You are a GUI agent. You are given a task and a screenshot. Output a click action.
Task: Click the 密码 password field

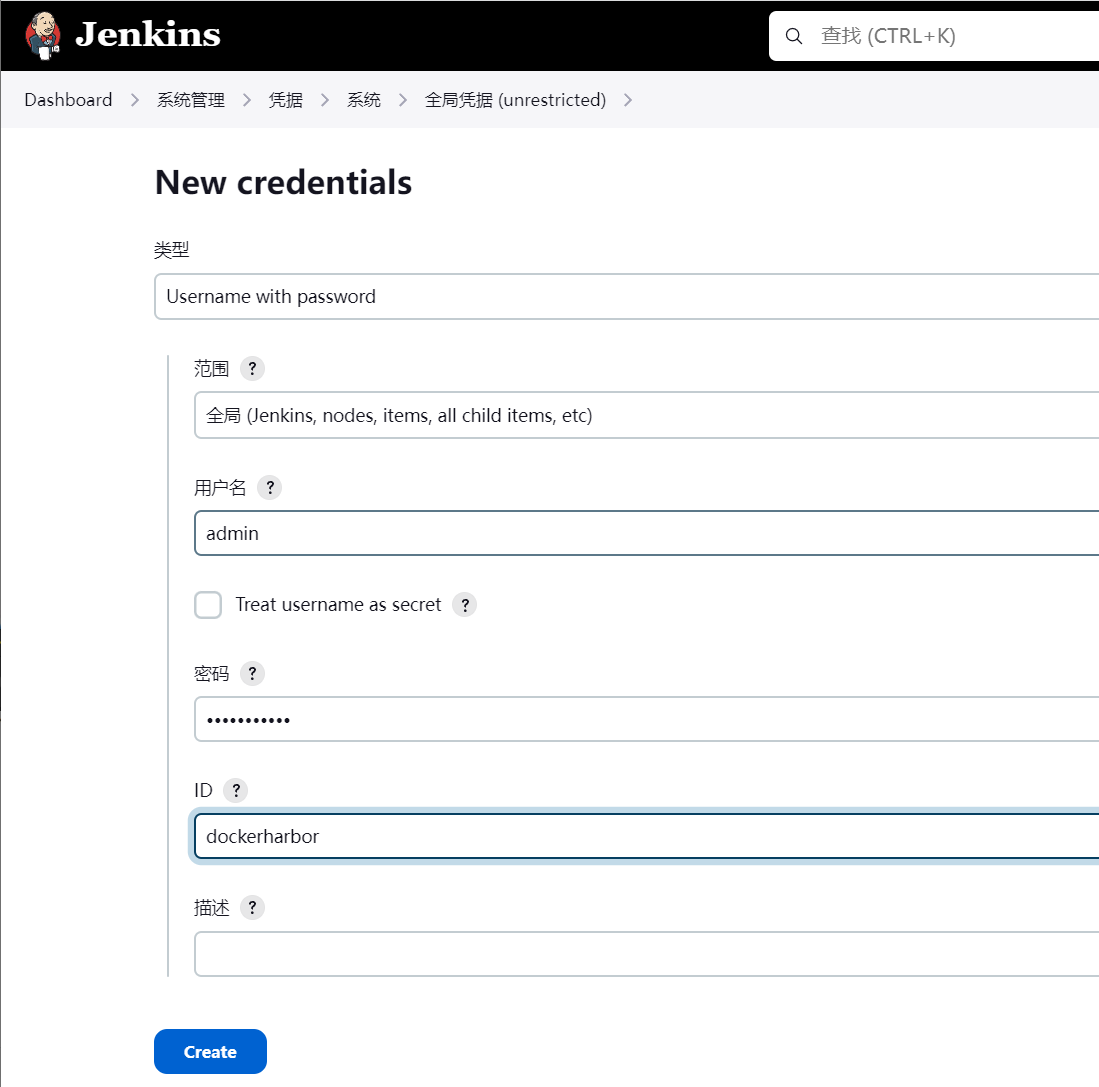click(x=646, y=719)
